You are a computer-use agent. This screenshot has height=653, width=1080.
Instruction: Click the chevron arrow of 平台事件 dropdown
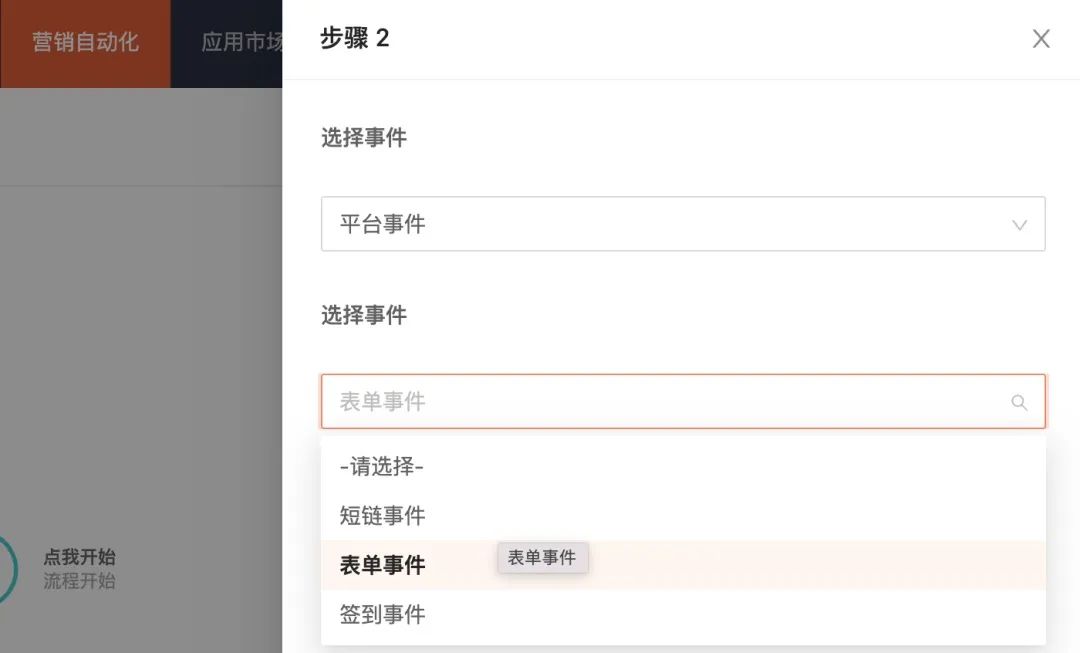click(x=1019, y=225)
